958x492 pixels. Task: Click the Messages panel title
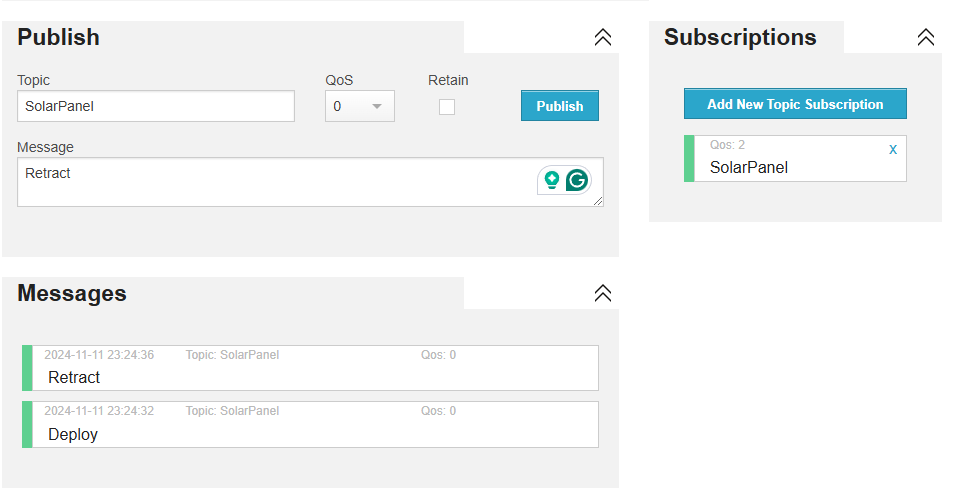[72, 293]
